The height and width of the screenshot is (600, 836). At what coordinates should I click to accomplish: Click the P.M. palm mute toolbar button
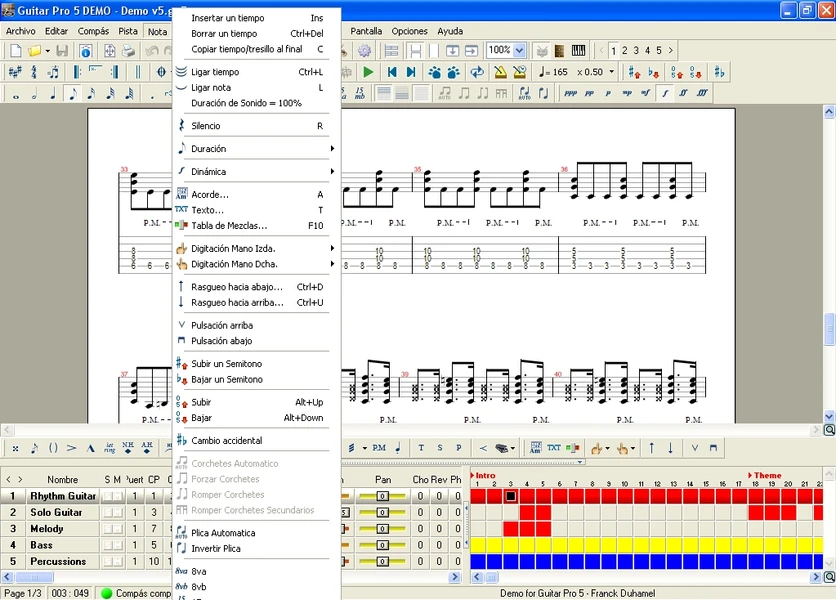(379, 448)
